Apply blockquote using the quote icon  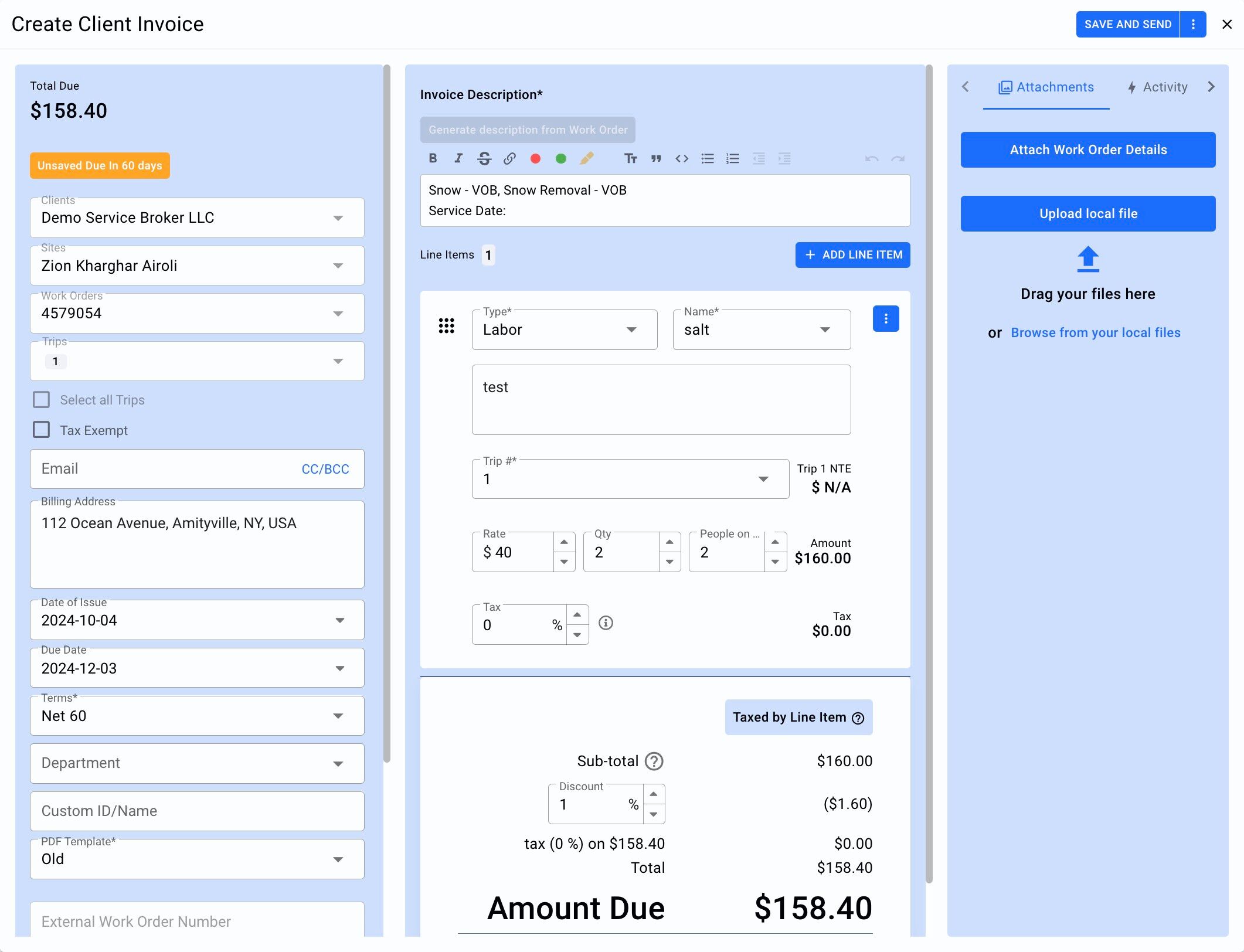click(x=656, y=158)
